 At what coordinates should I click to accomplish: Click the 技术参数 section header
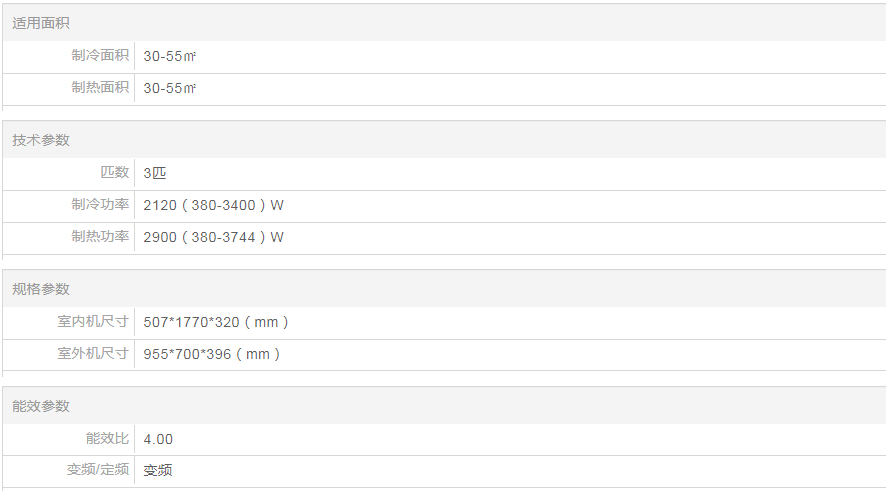[41, 140]
